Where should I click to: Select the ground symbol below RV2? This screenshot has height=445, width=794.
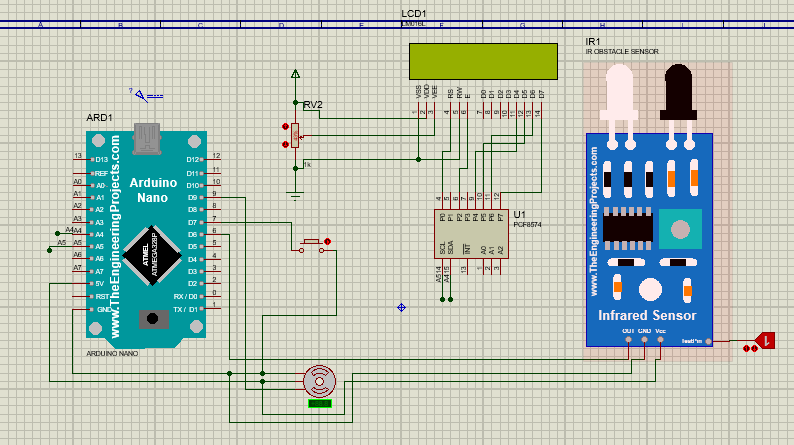[x=295, y=196]
